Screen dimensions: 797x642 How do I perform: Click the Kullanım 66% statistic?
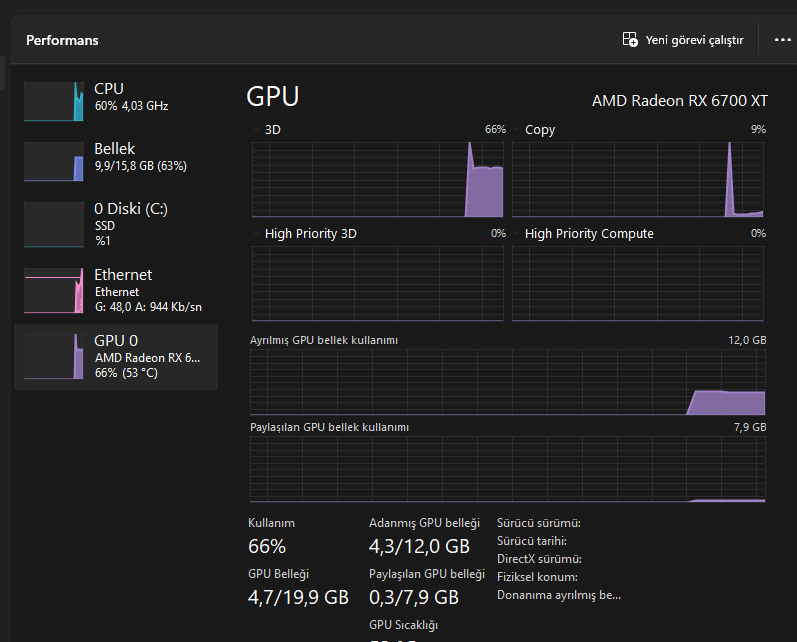[267, 546]
